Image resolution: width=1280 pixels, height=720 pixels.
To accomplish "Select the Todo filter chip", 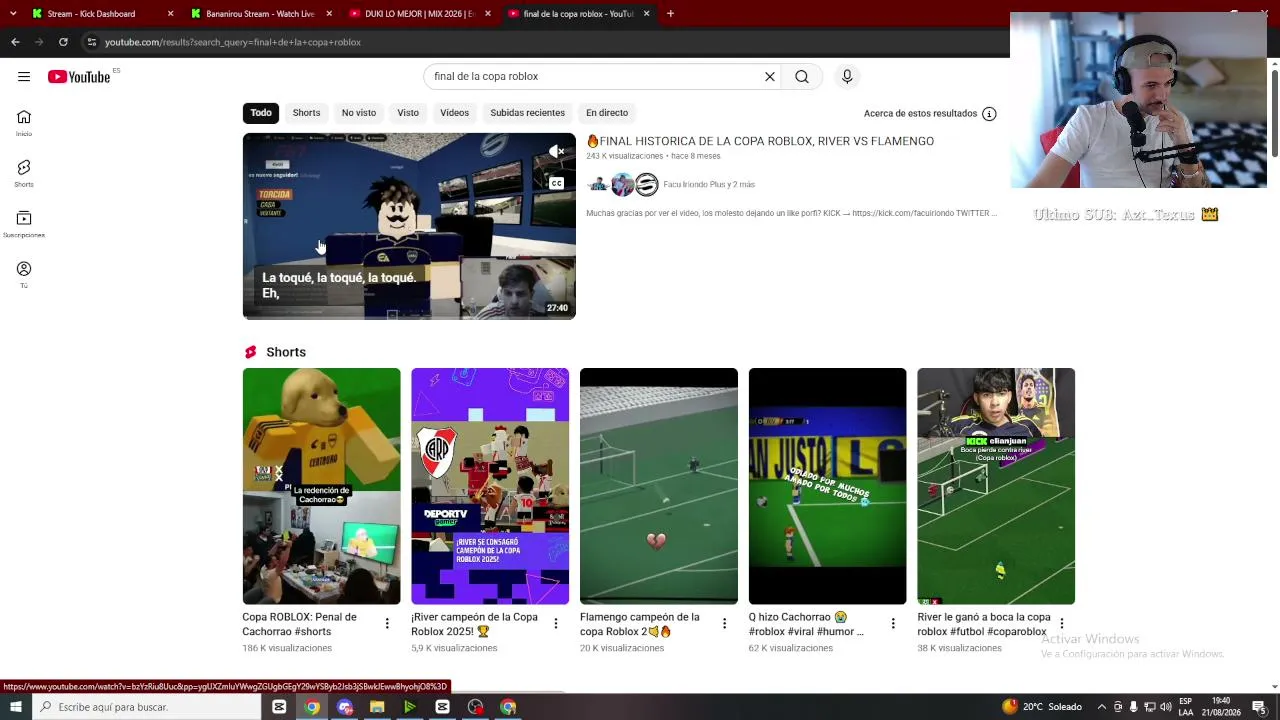I will [261, 113].
